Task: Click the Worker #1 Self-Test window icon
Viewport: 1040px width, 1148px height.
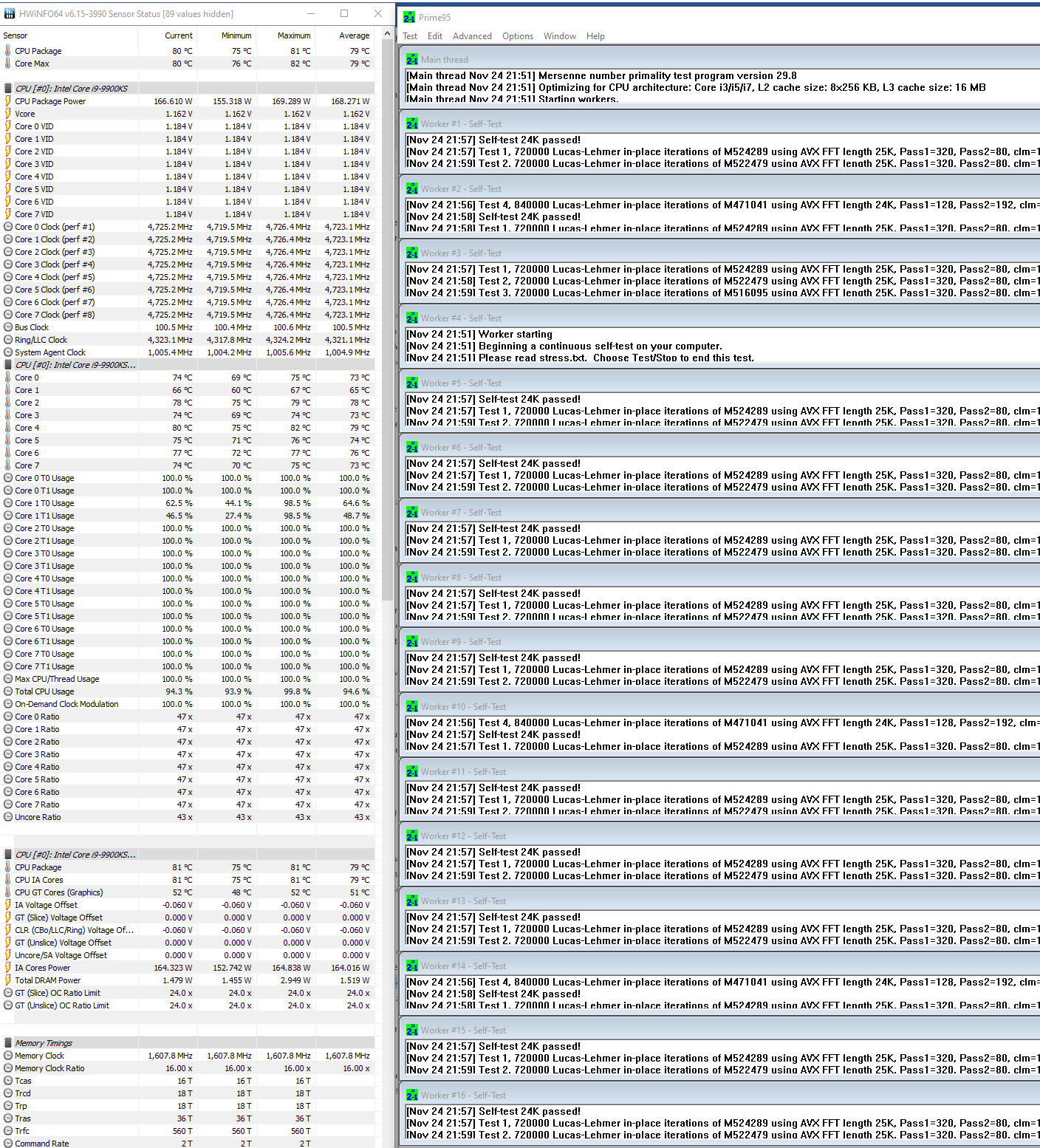Action: coord(412,124)
